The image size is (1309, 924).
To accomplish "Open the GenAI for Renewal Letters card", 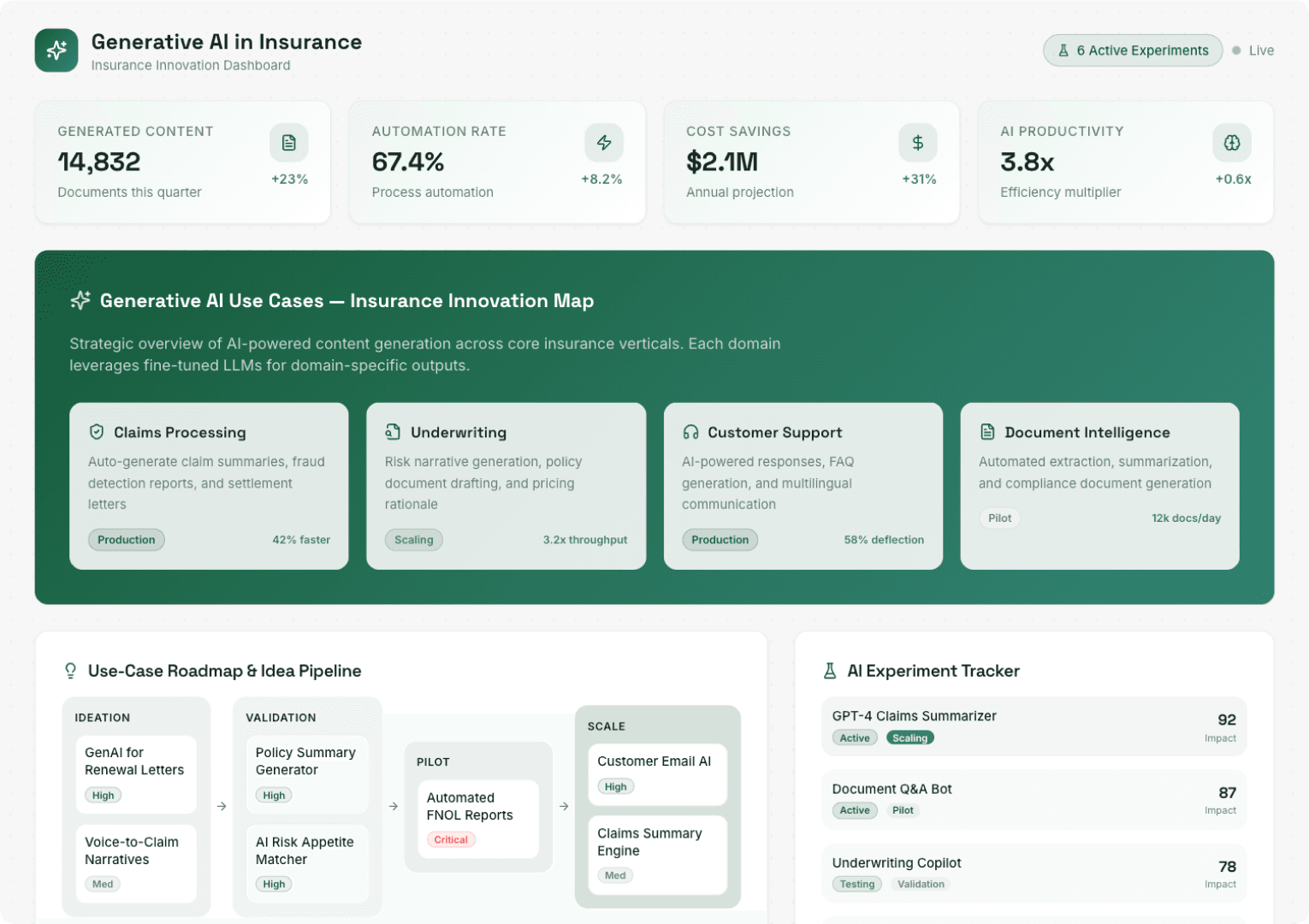I will click(x=136, y=774).
